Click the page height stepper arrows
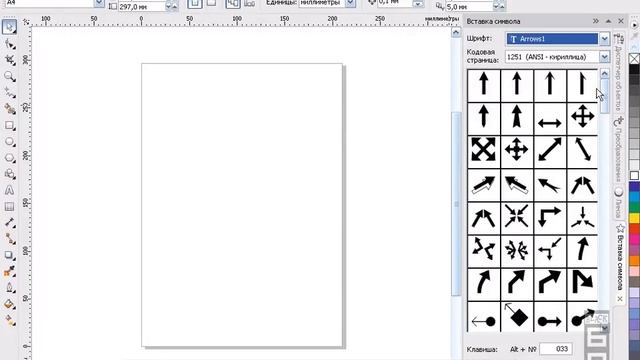Screen dimensions: 640x360 click(172, 7)
